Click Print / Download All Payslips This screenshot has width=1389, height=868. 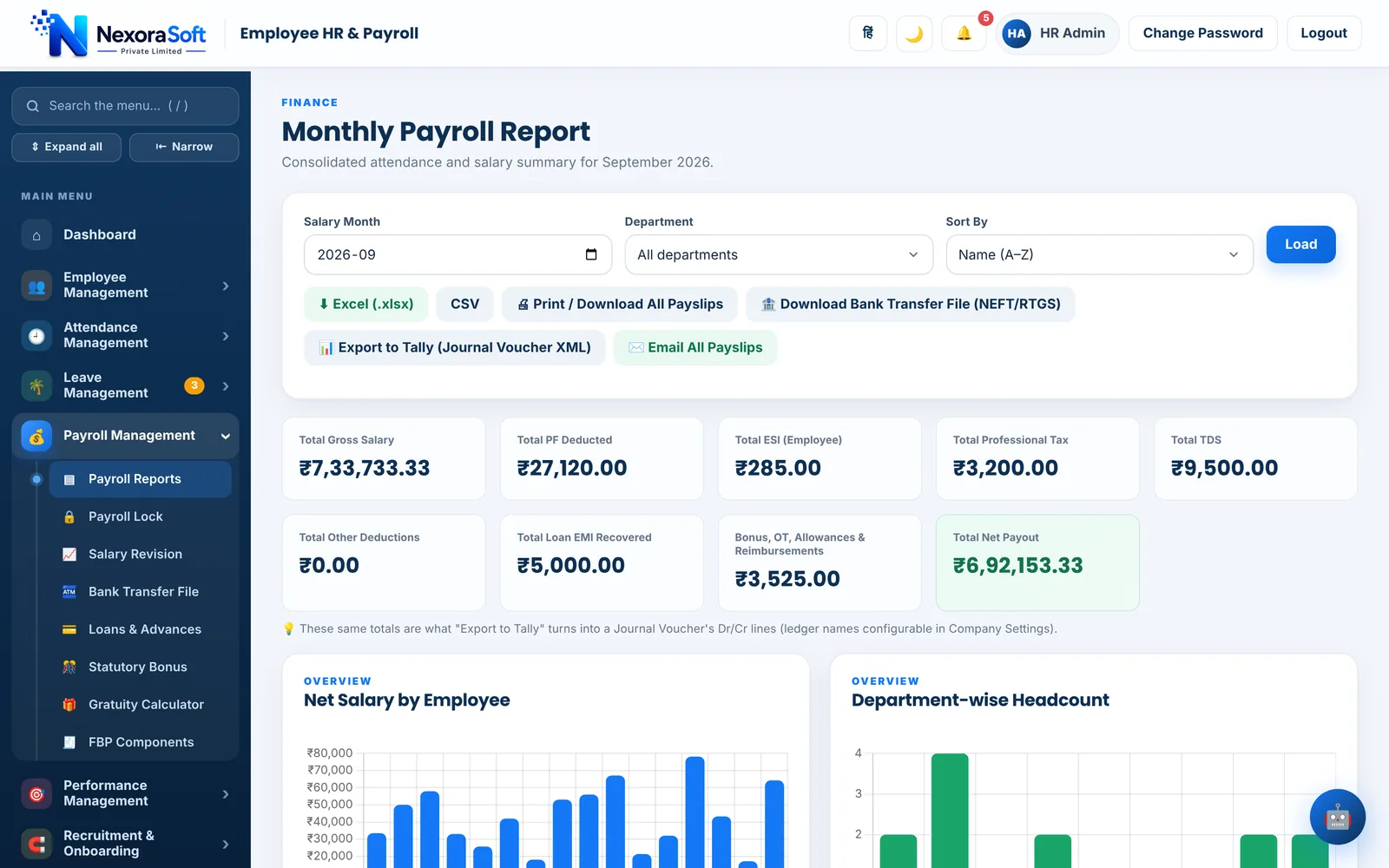click(x=620, y=304)
